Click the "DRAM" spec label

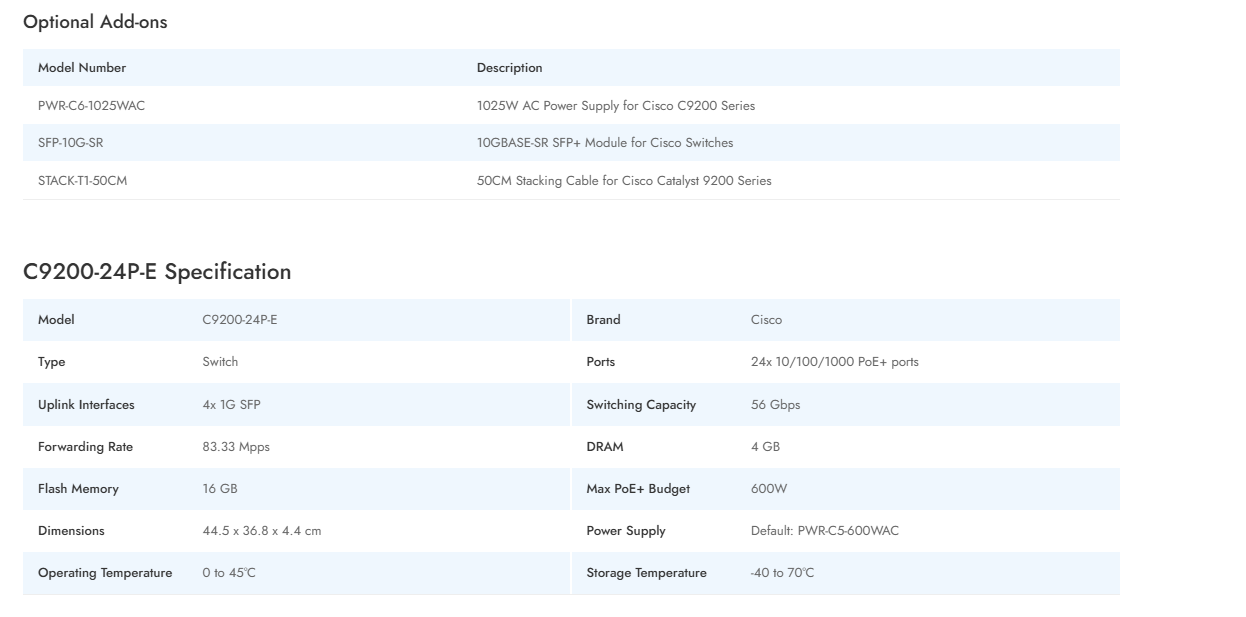(605, 447)
